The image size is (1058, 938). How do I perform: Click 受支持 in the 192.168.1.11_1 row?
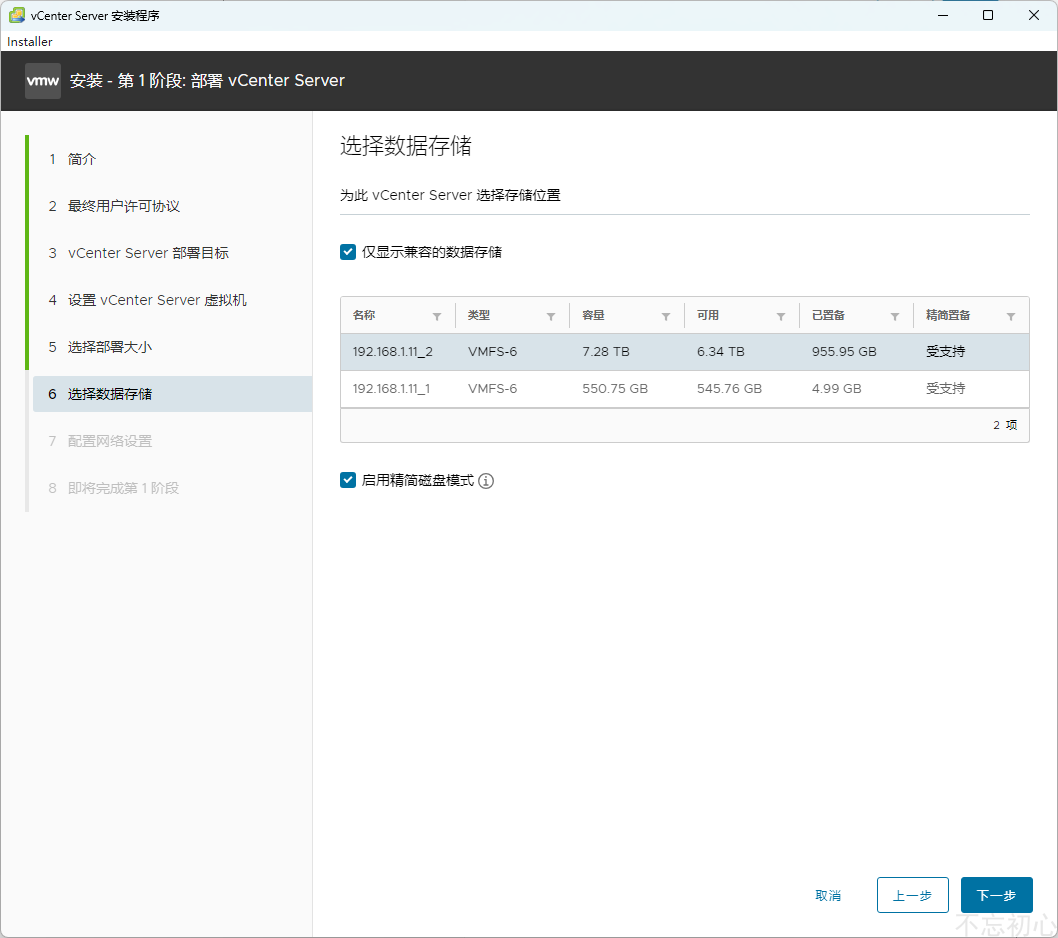945,389
